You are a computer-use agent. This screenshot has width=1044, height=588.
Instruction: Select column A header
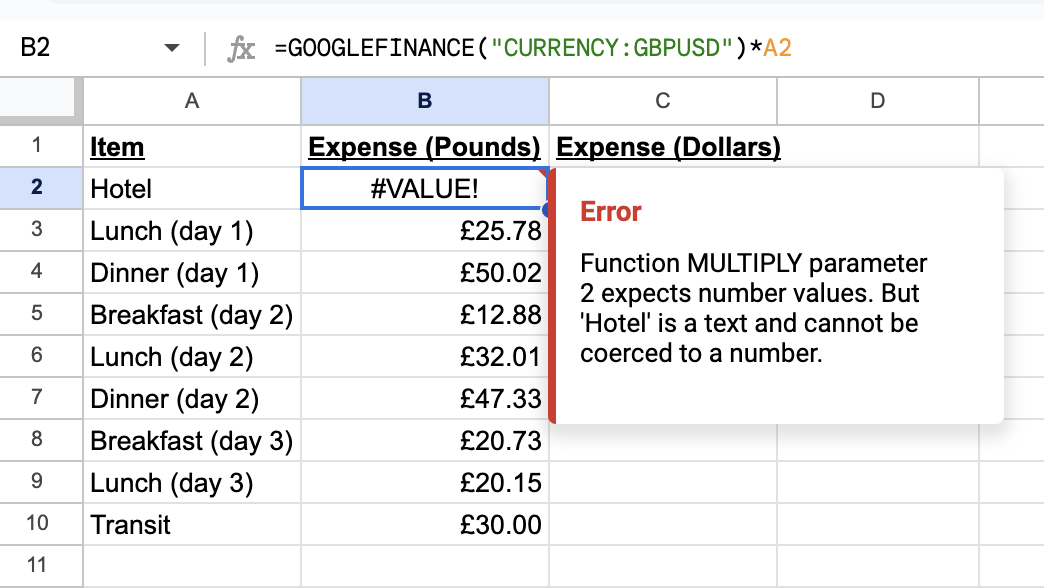[x=191, y=100]
